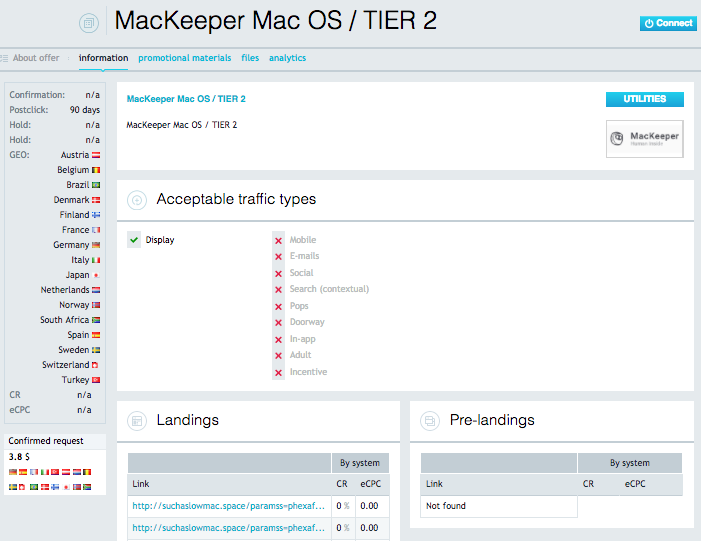701x541 pixels.
Task: Click the 3.8 $ confirmed request value
Action: point(19,457)
